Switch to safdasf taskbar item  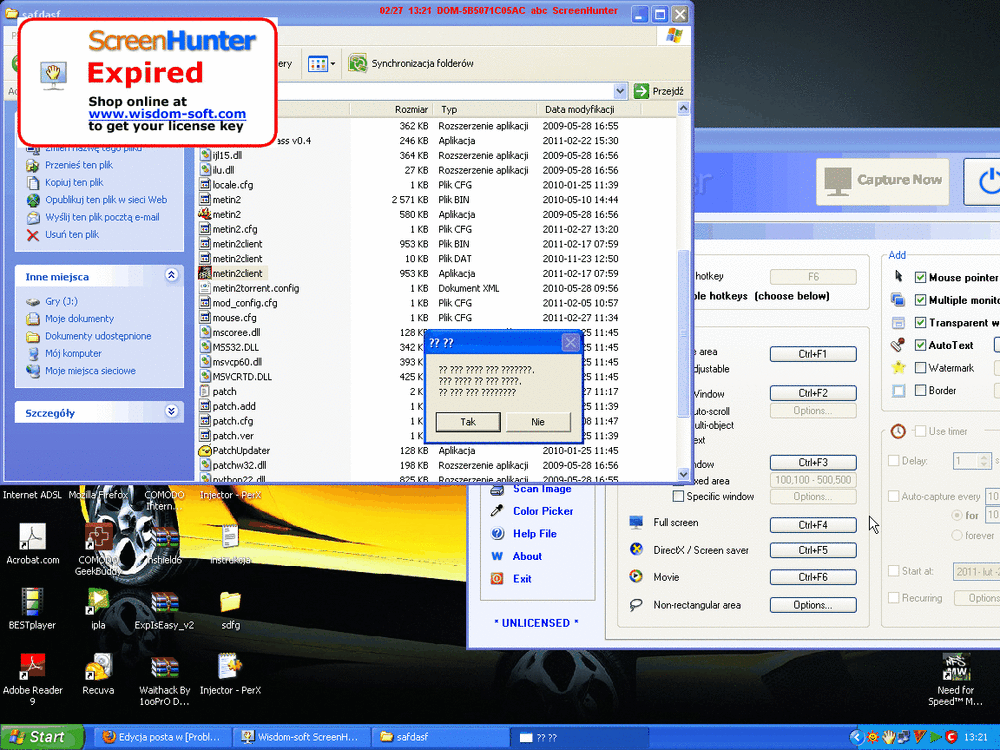click(x=440, y=737)
